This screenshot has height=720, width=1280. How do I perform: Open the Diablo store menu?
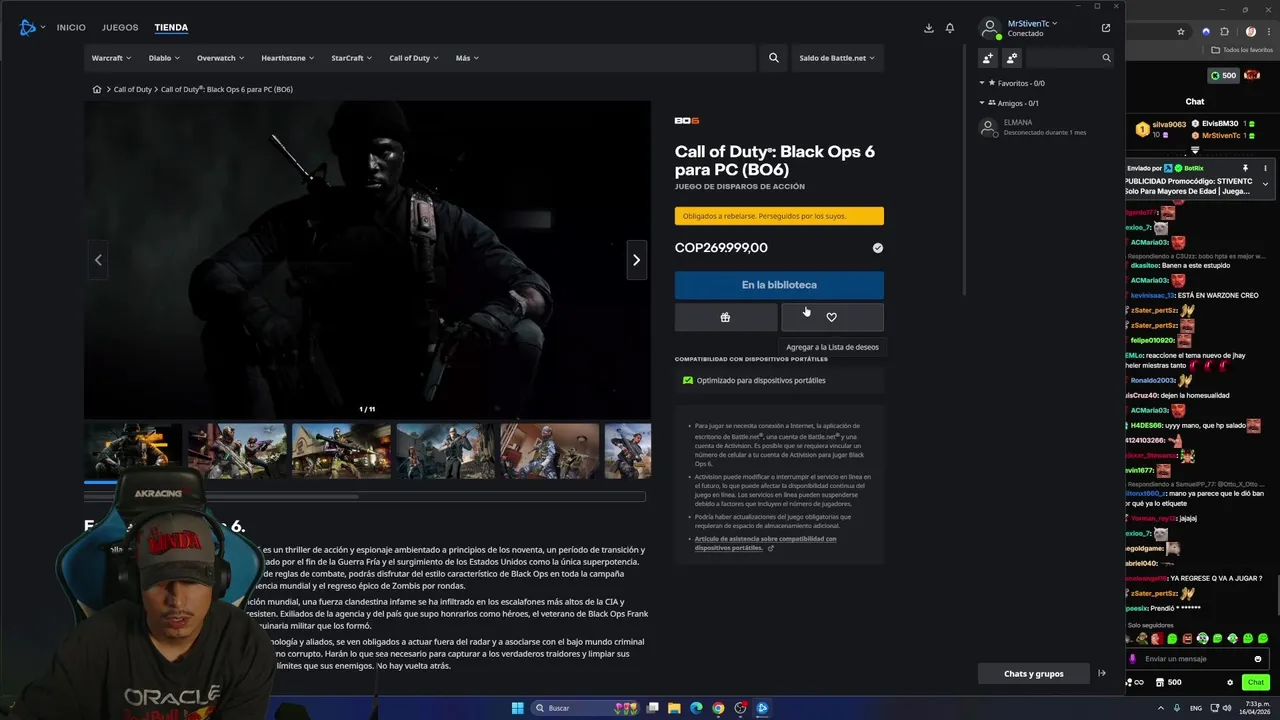pyautogui.click(x=164, y=58)
